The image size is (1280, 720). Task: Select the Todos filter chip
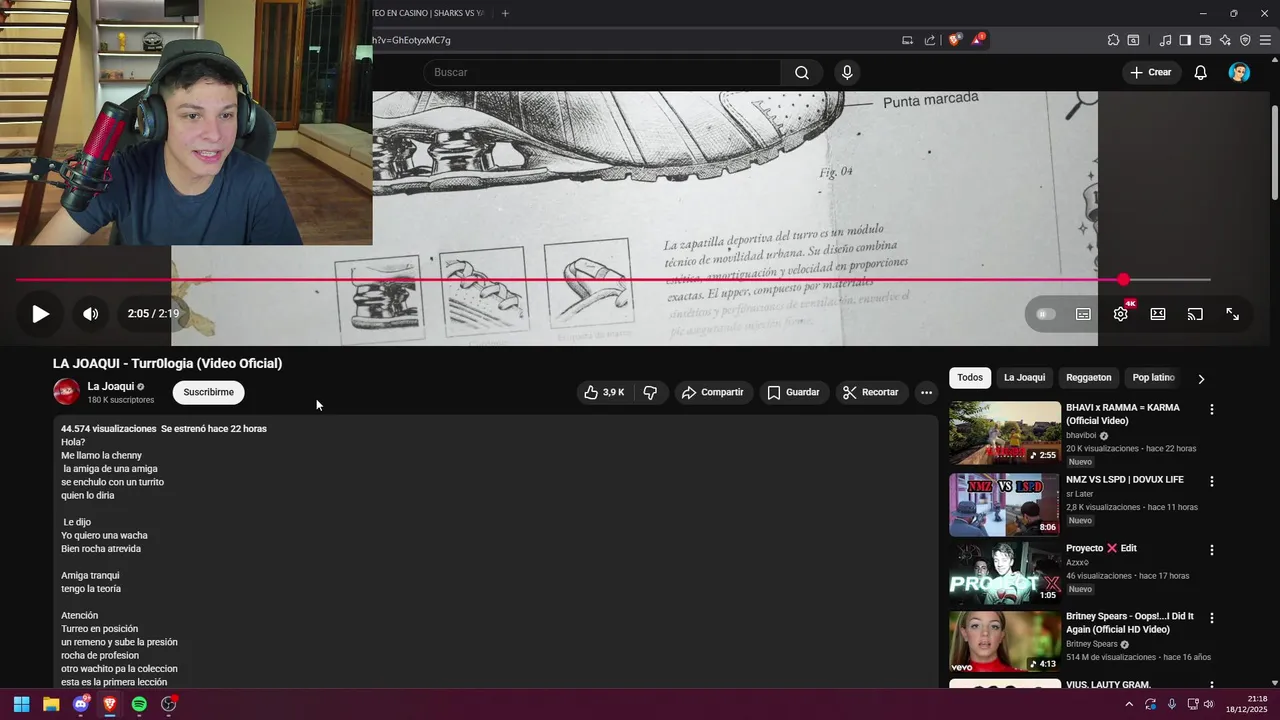click(x=970, y=378)
